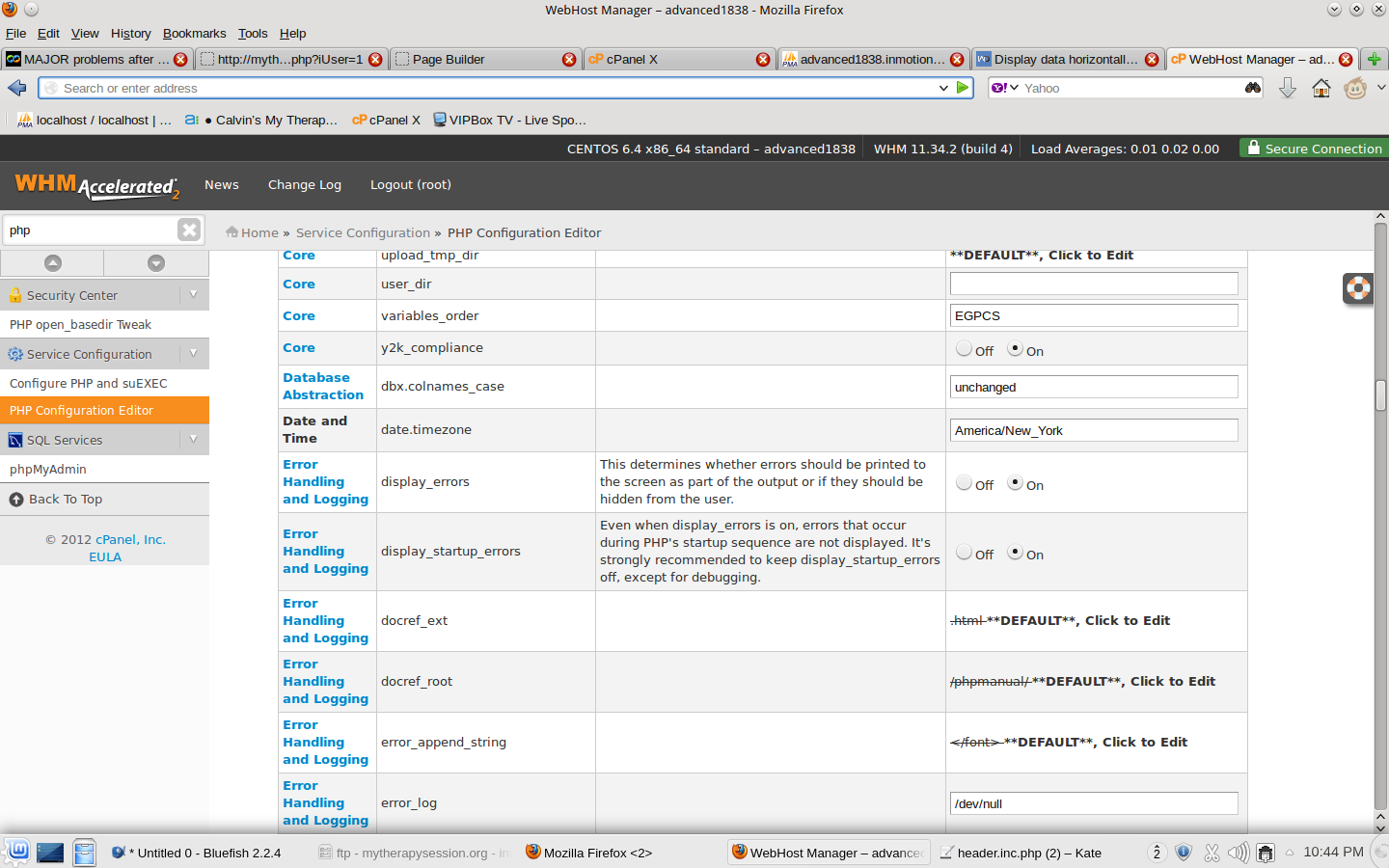Set display_errors to Off
This screenshot has height=868, width=1389.
pyautogui.click(x=964, y=483)
